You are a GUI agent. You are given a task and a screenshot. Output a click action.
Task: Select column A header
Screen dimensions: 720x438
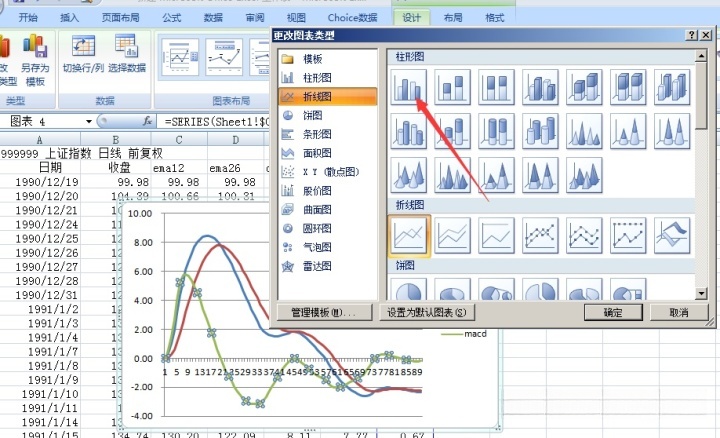(x=40, y=140)
